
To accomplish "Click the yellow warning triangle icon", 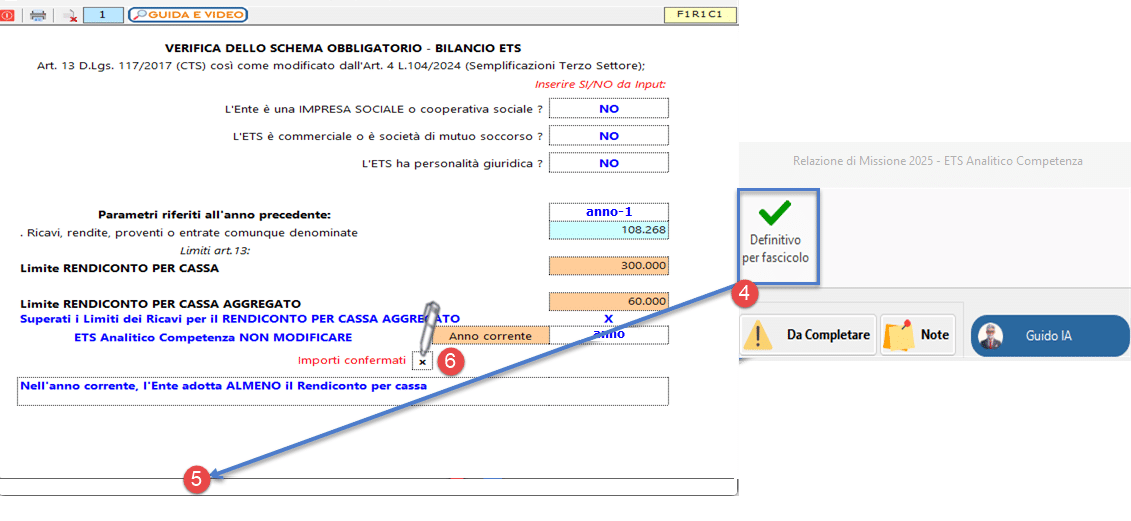I will pos(758,335).
